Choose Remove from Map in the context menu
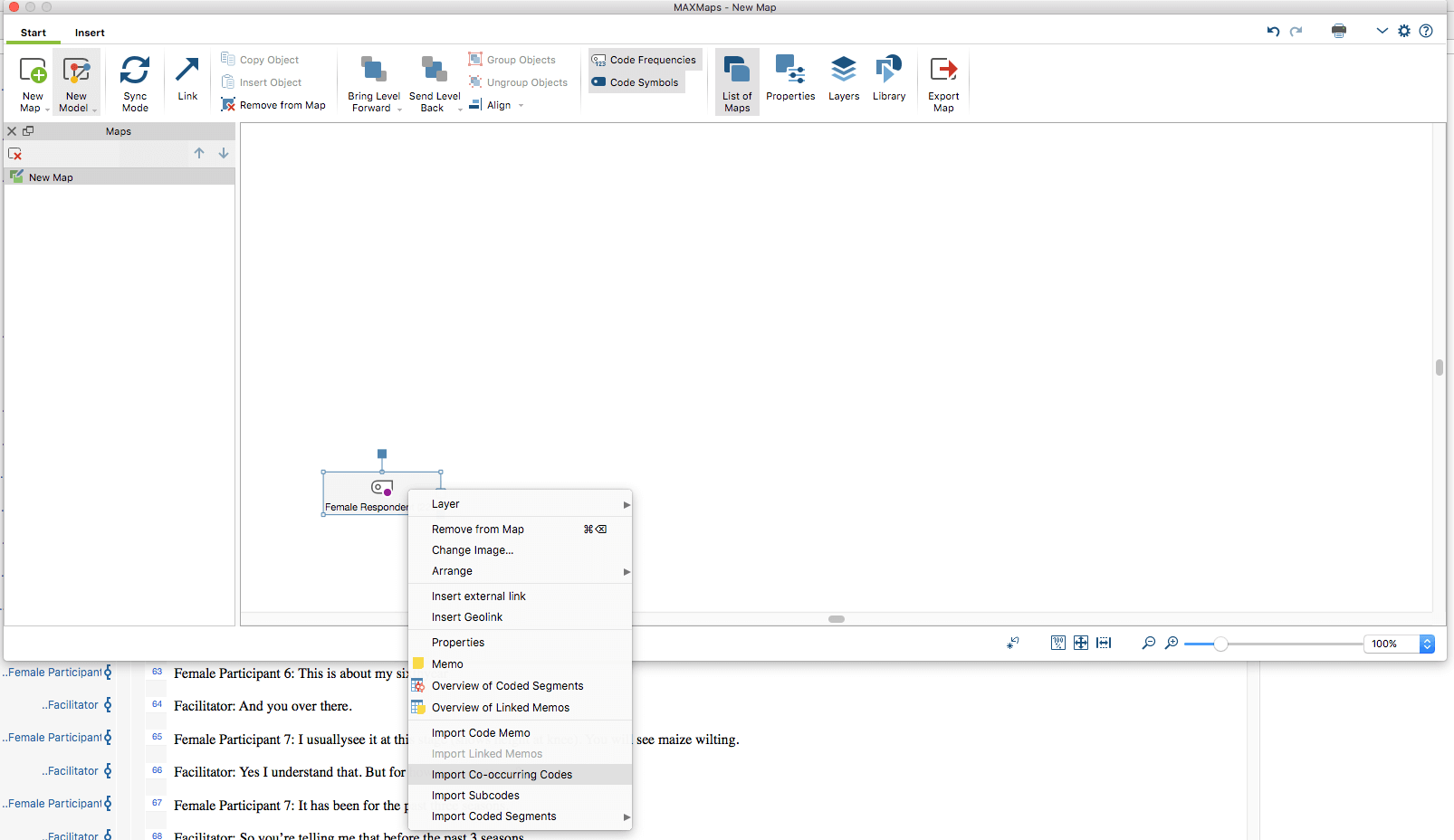The width and height of the screenshot is (1454, 840). pos(520,530)
